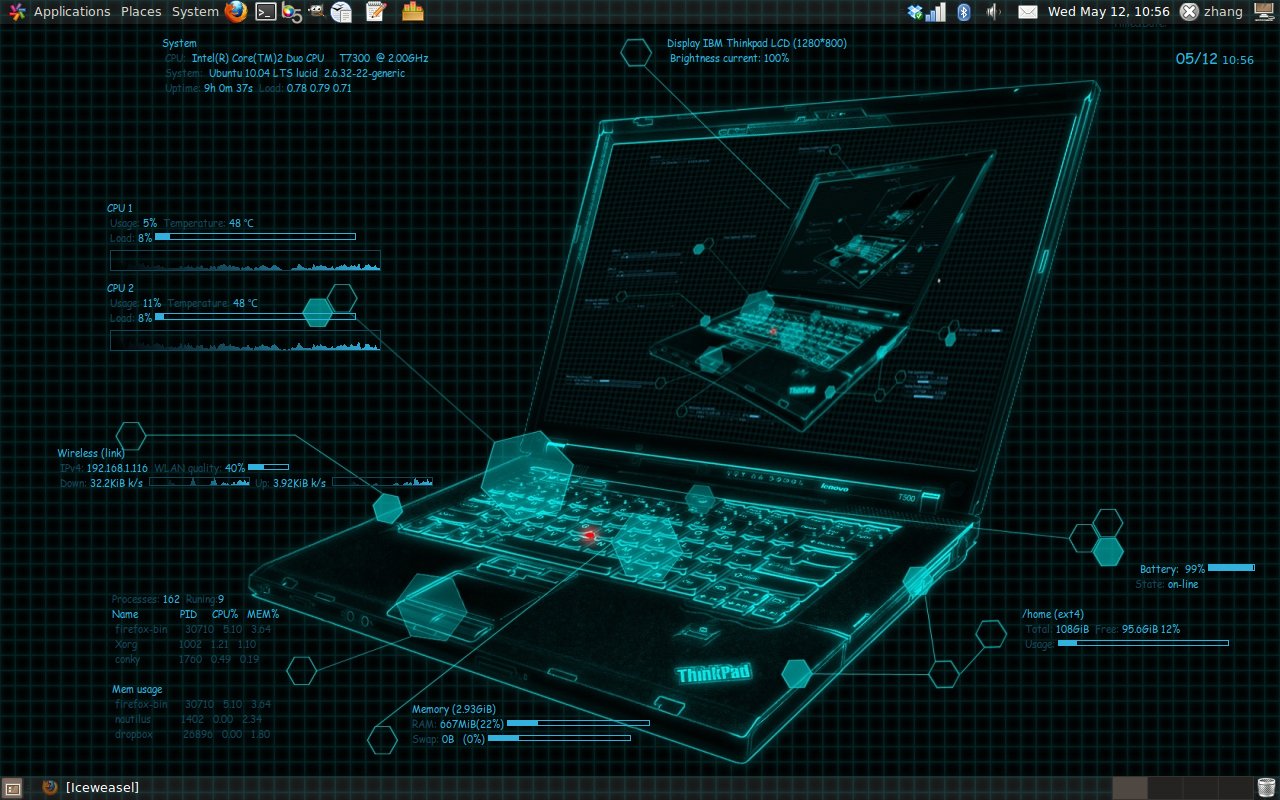1280x800 pixels.
Task: Open the calendar from the panel clock
Action: pyautogui.click(x=1108, y=12)
